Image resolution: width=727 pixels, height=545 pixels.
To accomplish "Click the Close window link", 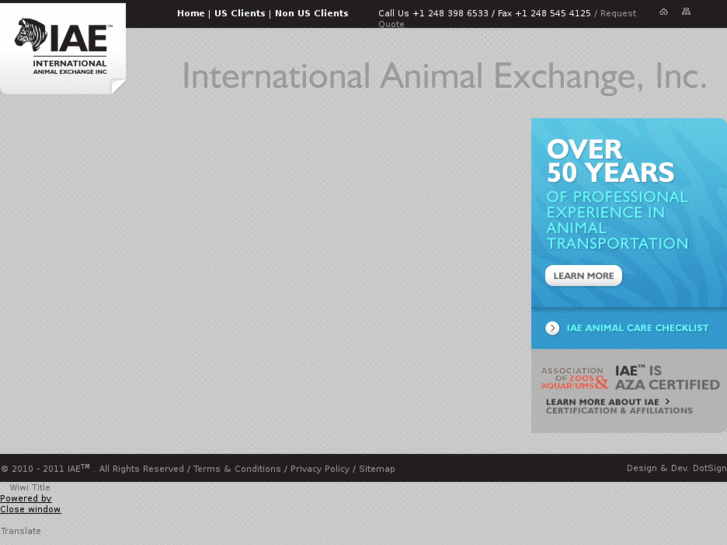I will pos(31,509).
